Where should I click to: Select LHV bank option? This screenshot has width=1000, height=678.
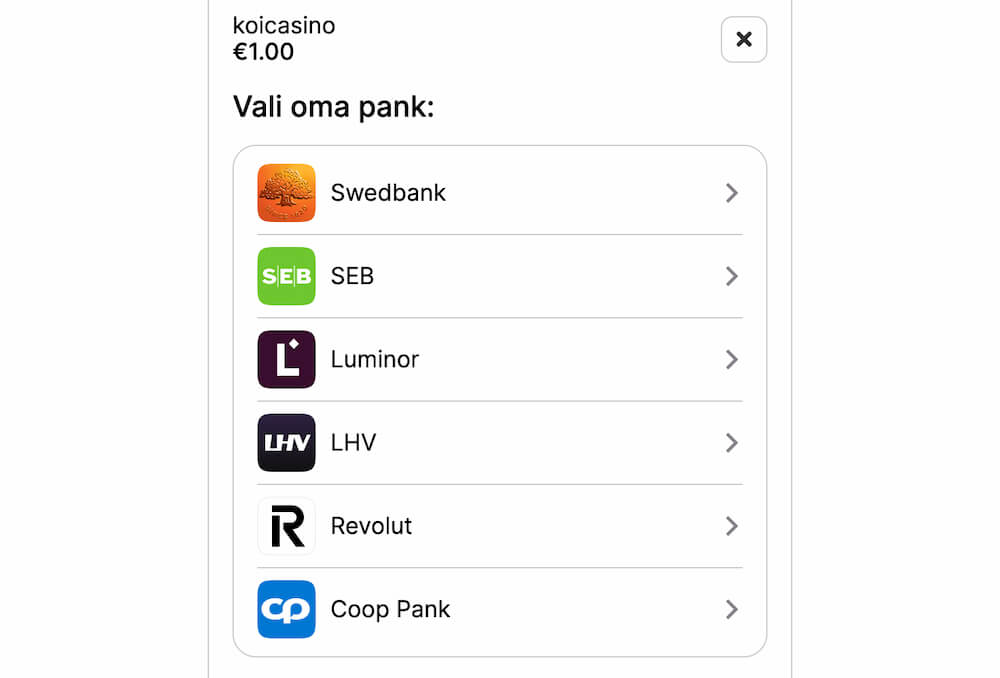[450, 443]
